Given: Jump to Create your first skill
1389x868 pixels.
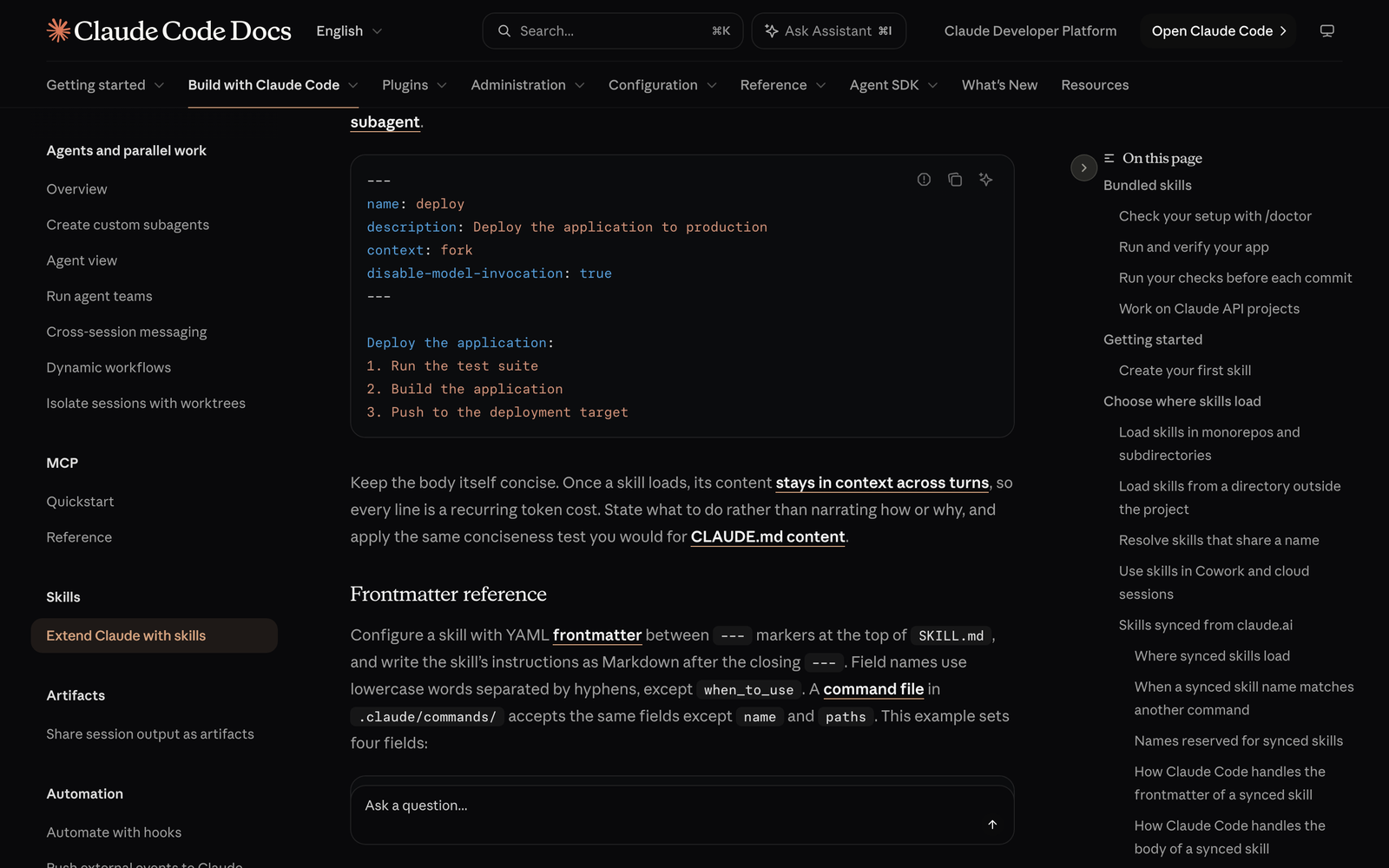Looking at the screenshot, I should coord(1185,371).
